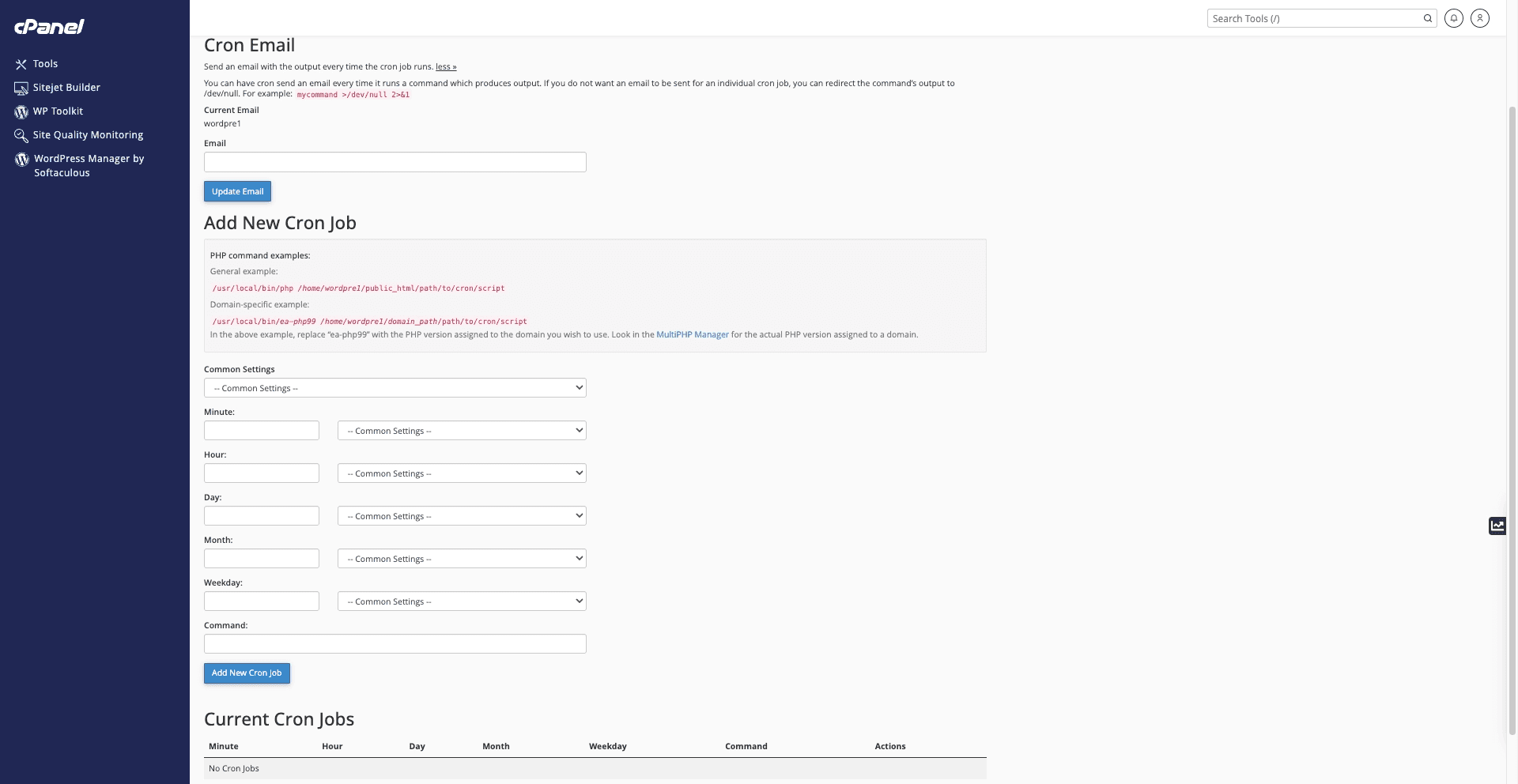
Task: Click into the Search Tools box
Action: point(1312,18)
